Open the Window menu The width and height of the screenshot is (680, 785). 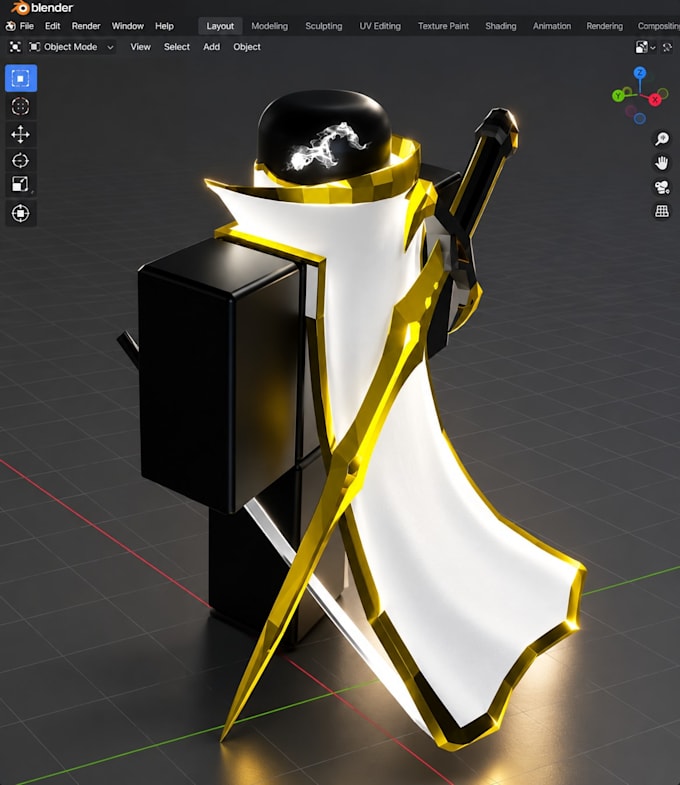click(x=128, y=26)
